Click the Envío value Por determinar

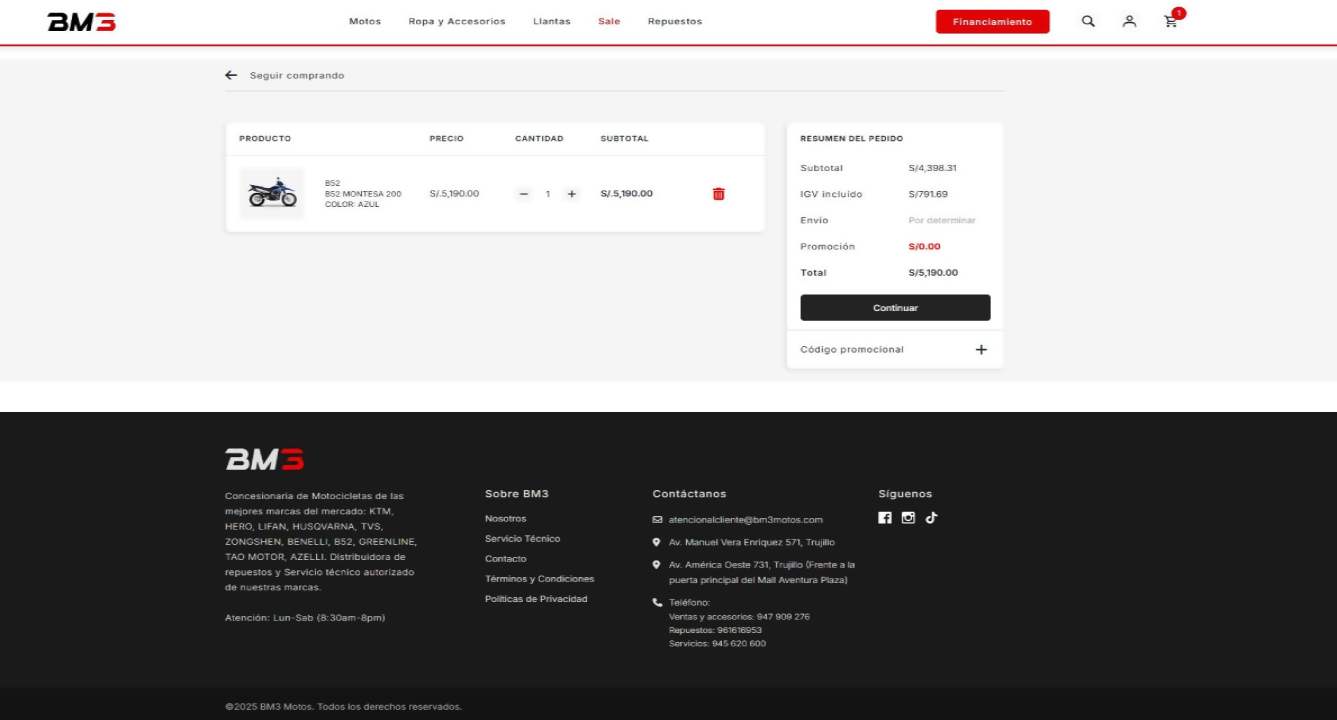pos(942,220)
